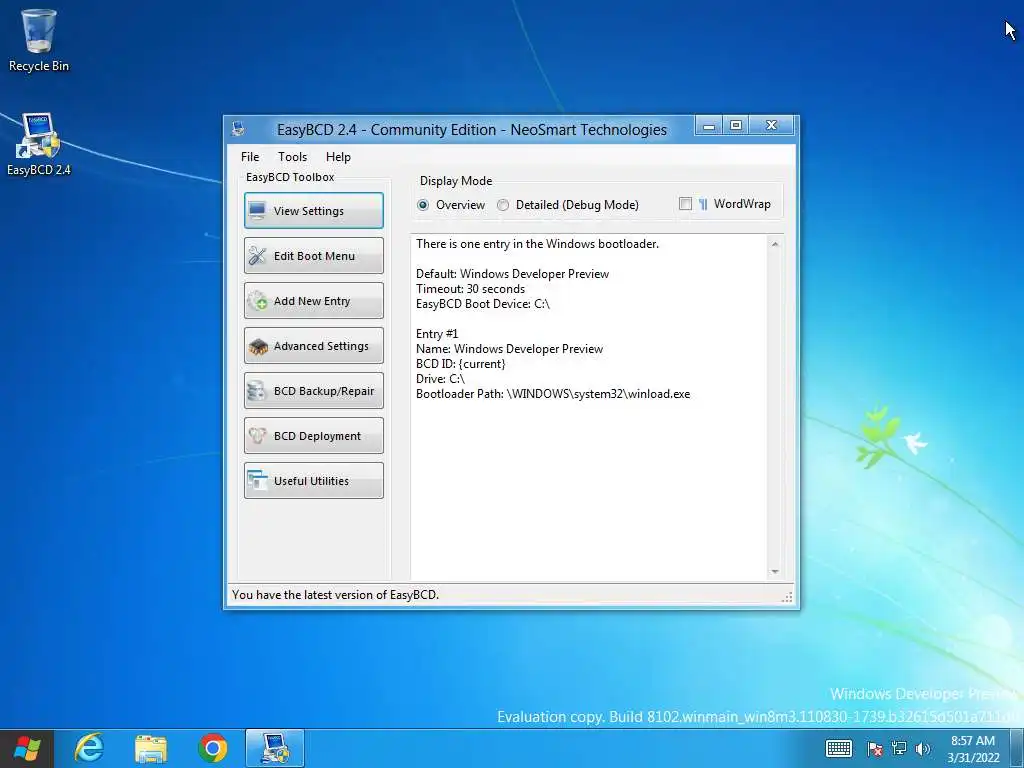Minimize the EasyBCD window
1024x768 pixels.
point(709,125)
